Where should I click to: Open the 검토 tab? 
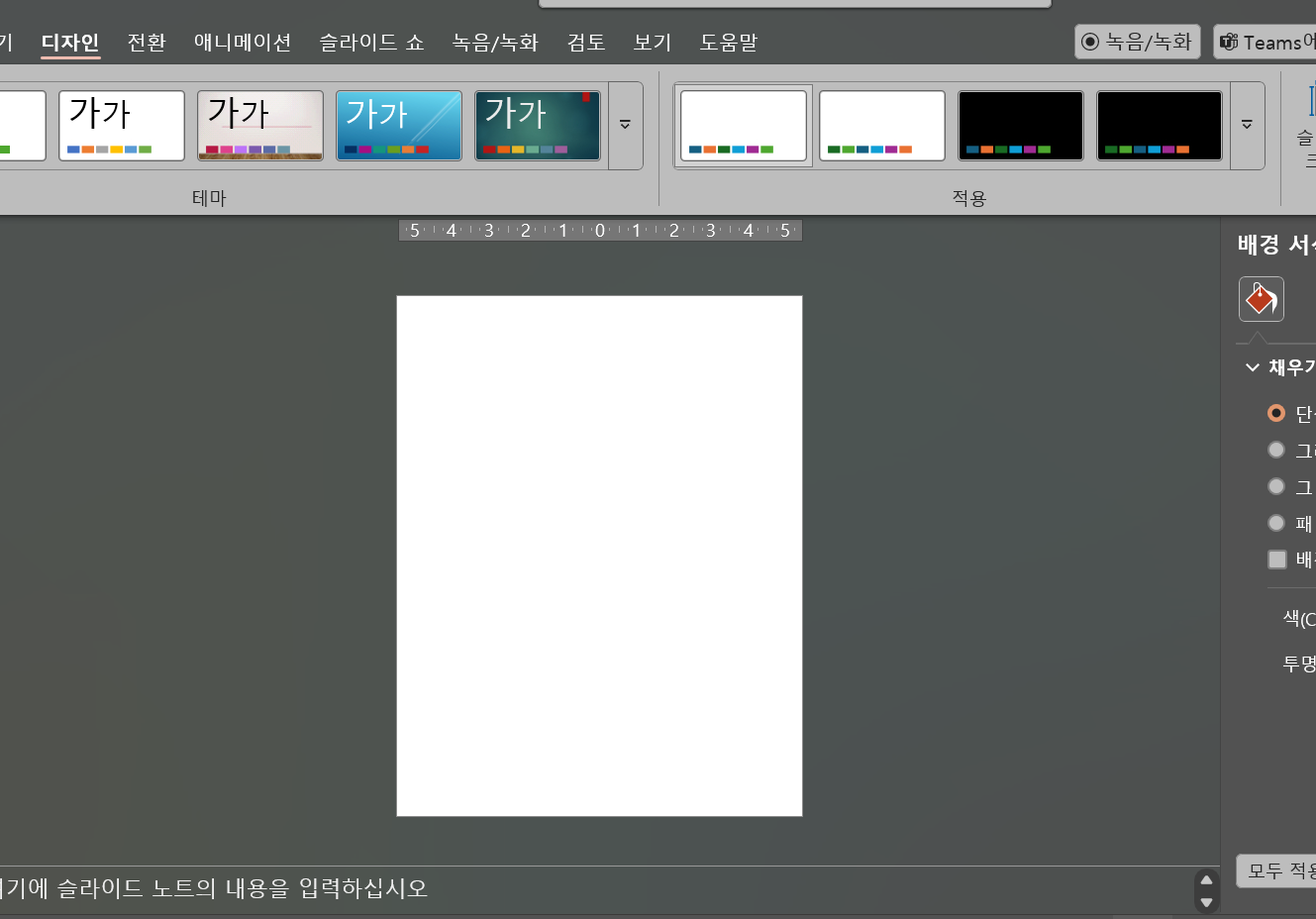coord(586,43)
